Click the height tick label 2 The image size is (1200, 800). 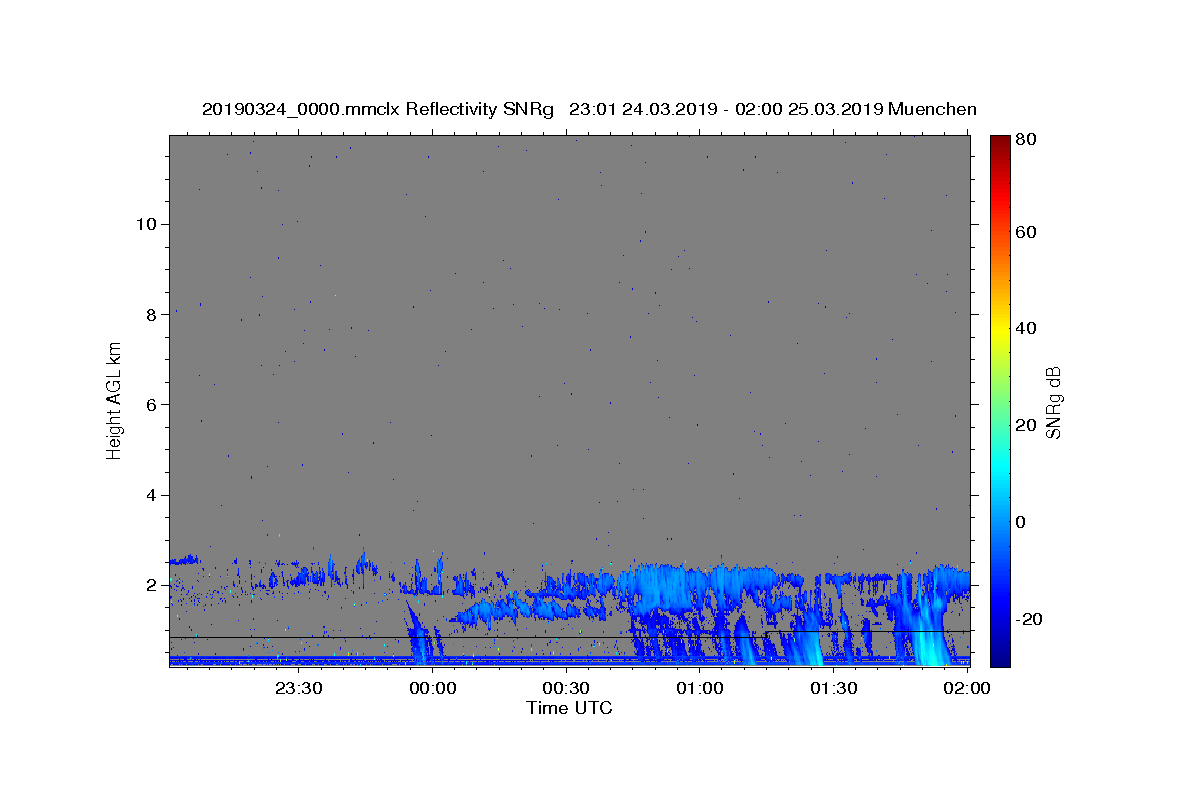click(152, 585)
